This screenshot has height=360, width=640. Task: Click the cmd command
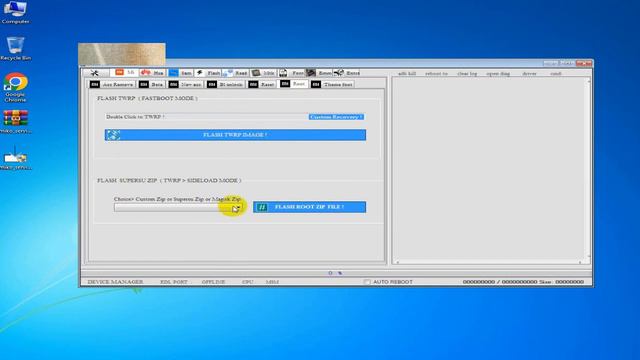pos(556,73)
